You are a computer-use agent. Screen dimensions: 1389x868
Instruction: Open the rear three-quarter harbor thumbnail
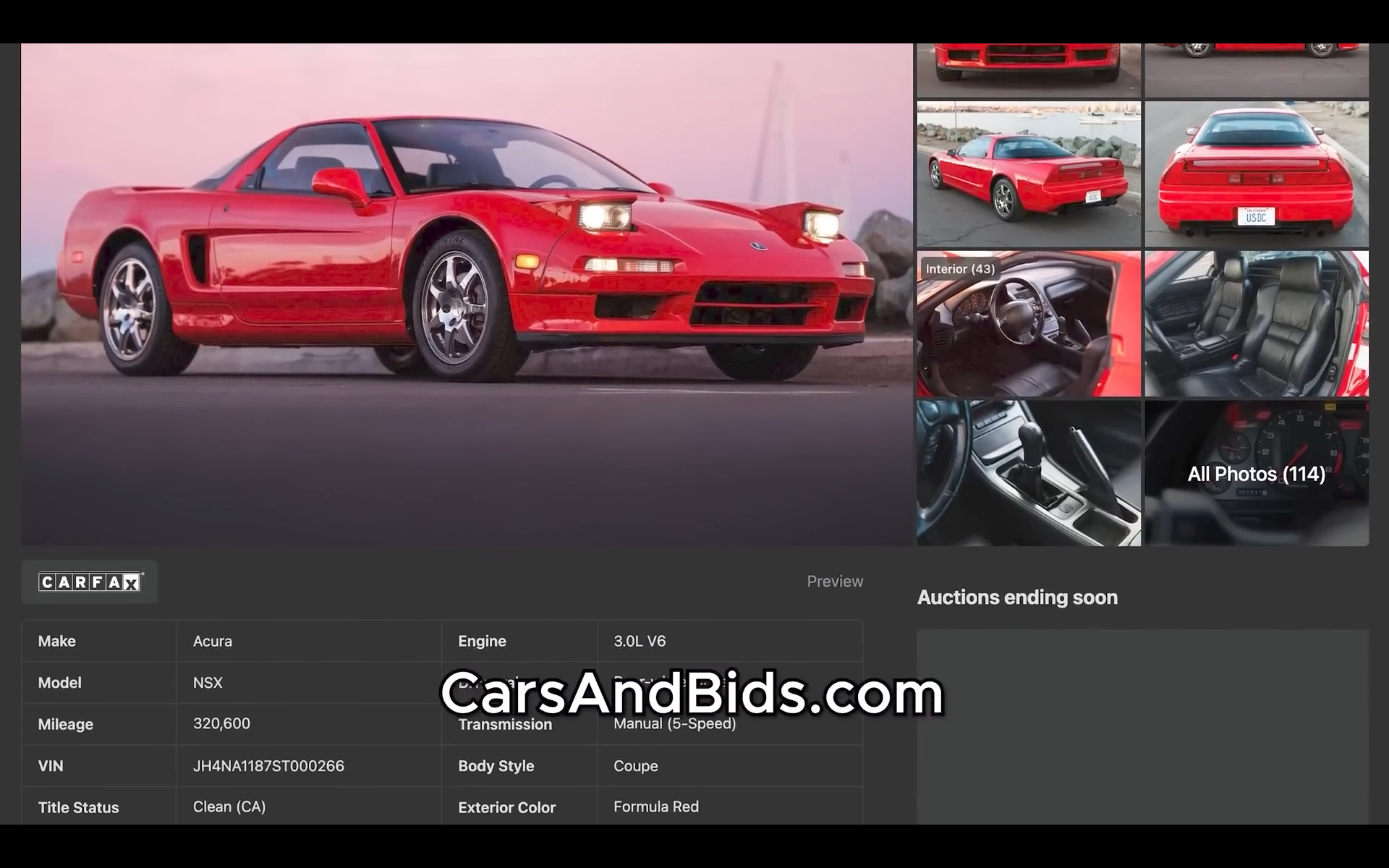(x=1028, y=174)
